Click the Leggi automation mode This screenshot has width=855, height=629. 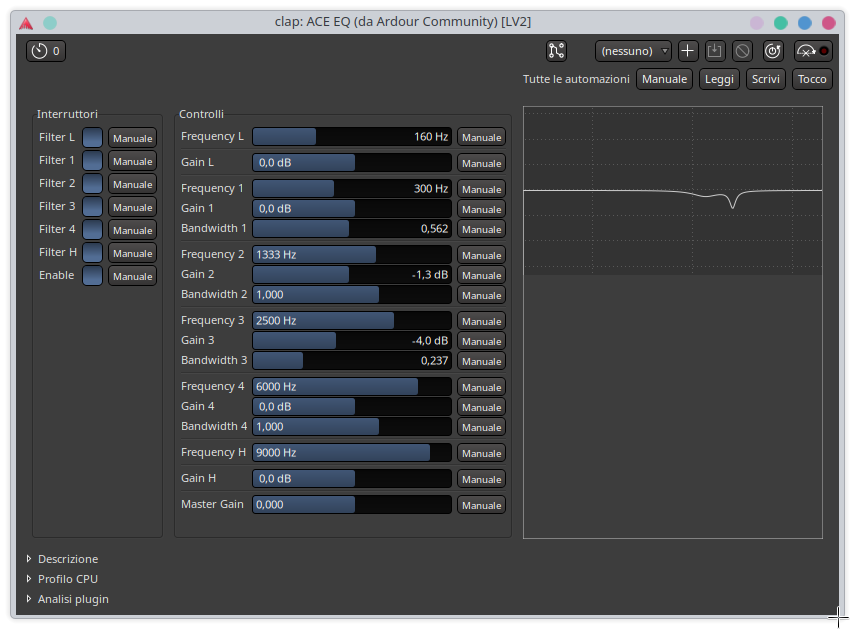click(719, 78)
